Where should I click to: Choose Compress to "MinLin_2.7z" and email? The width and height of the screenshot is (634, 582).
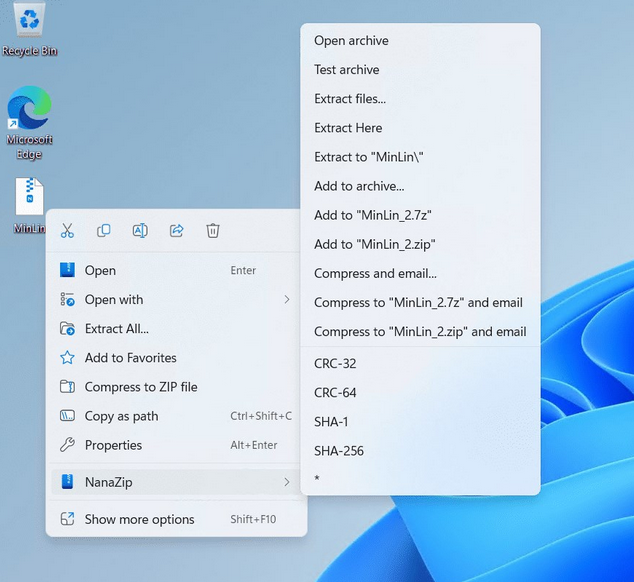point(421,303)
